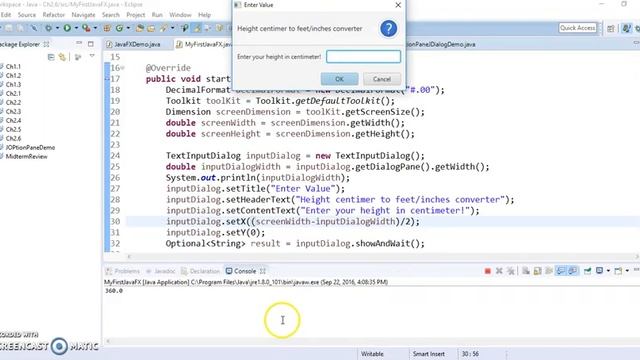Open the Help menu
Viewport: 640px width, 360px height.
coord(204,15)
